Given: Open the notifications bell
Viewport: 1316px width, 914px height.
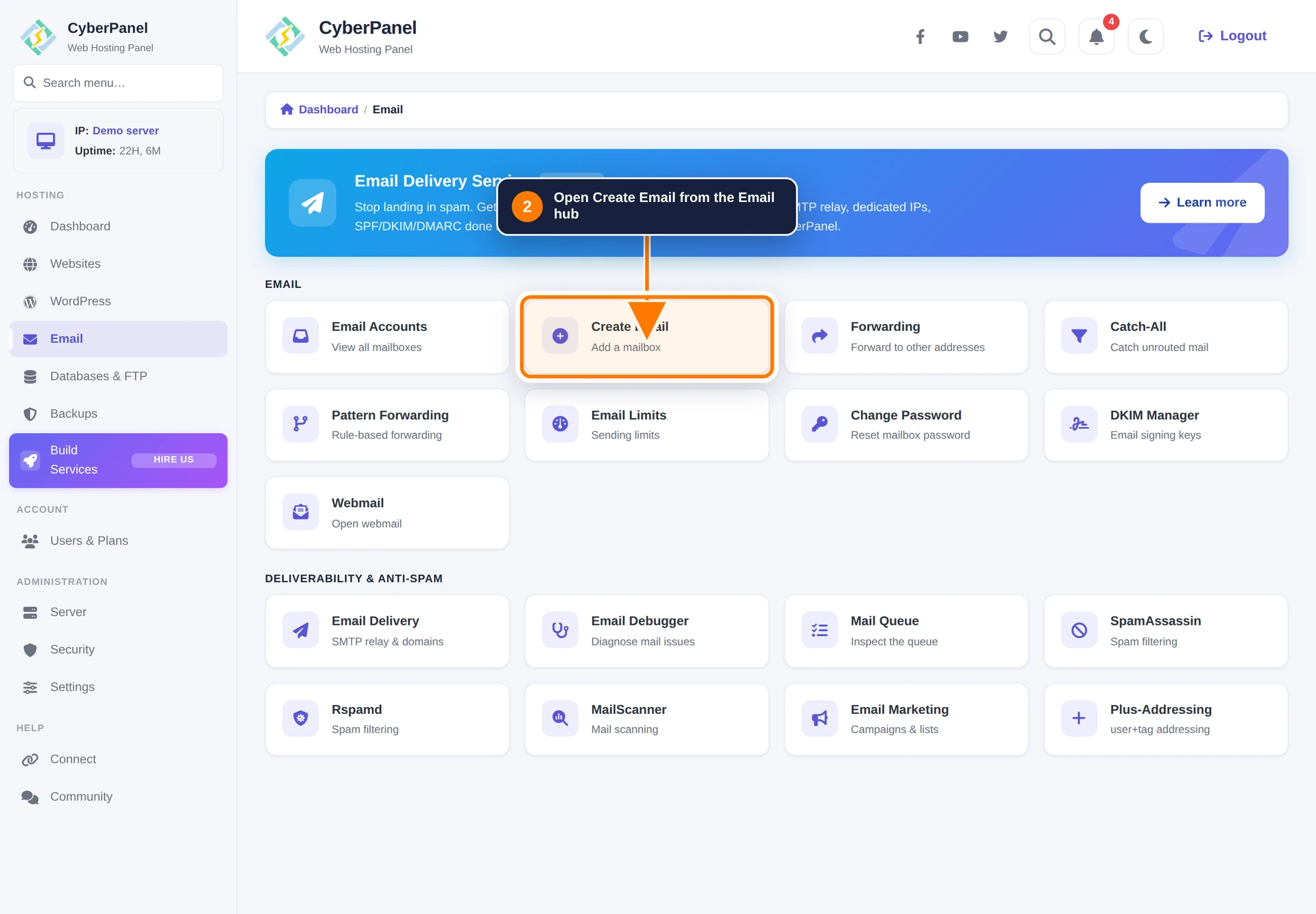Looking at the screenshot, I should coord(1096,36).
